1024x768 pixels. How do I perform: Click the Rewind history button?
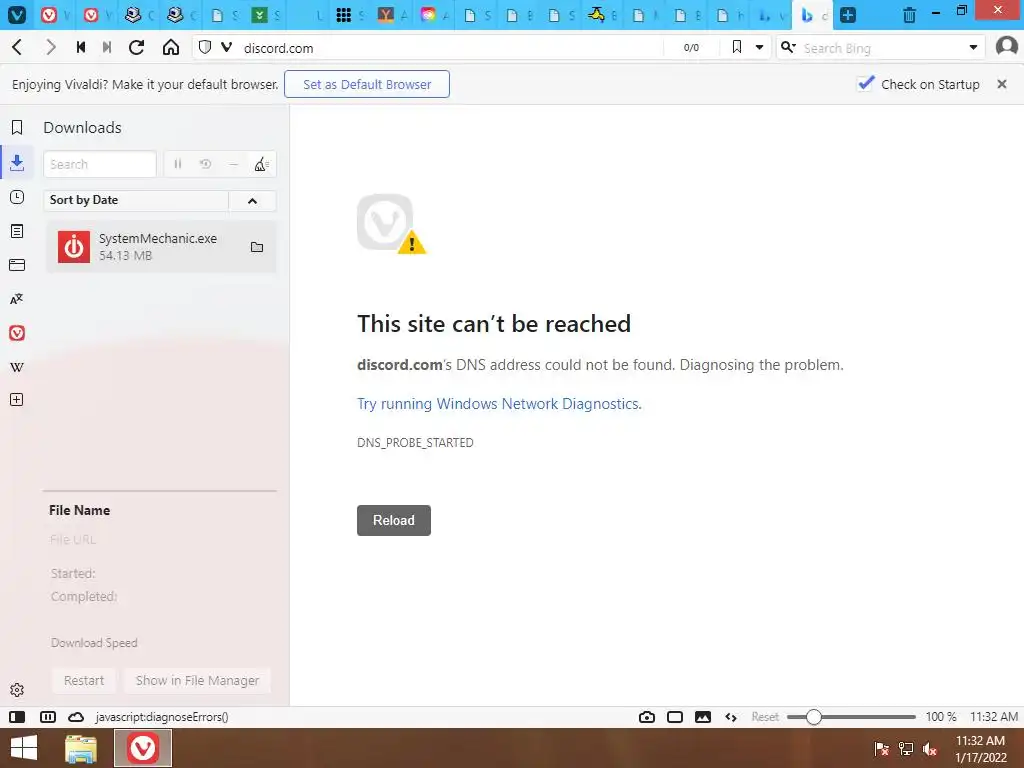click(x=81, y=47)
